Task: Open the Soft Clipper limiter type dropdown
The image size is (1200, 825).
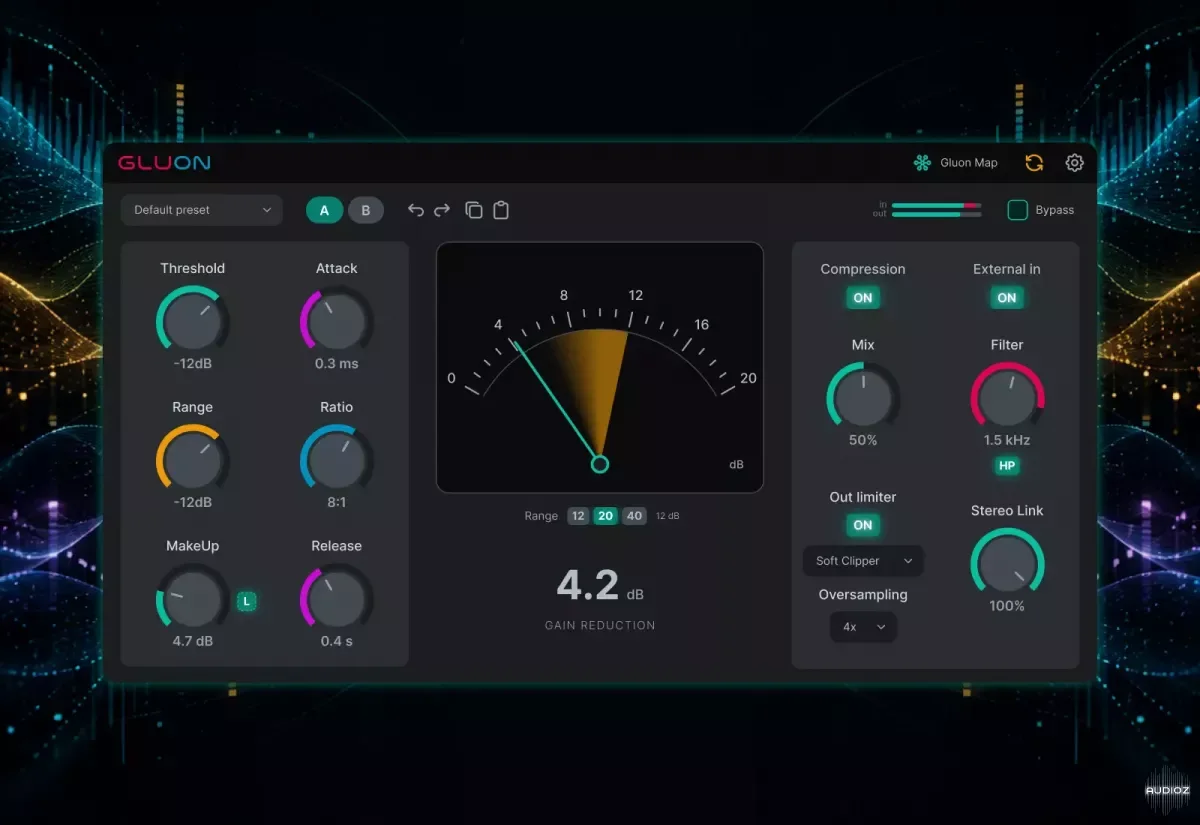Action: coord(863,561)
